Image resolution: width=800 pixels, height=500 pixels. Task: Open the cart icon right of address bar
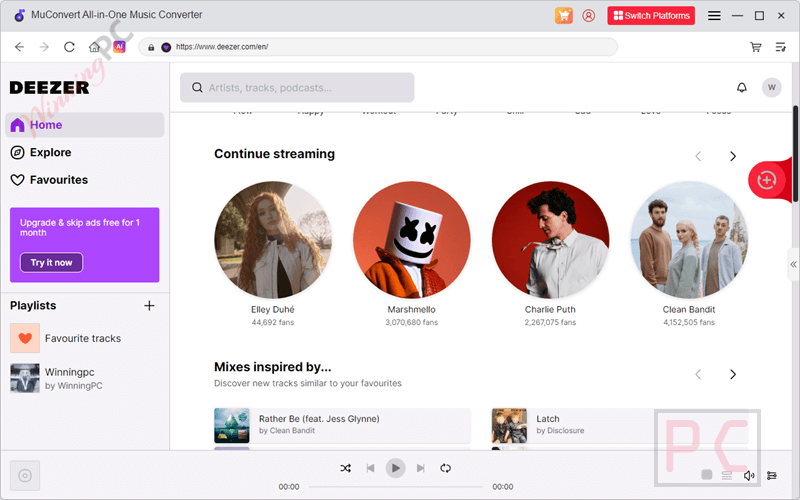click(x=756, y=47)
